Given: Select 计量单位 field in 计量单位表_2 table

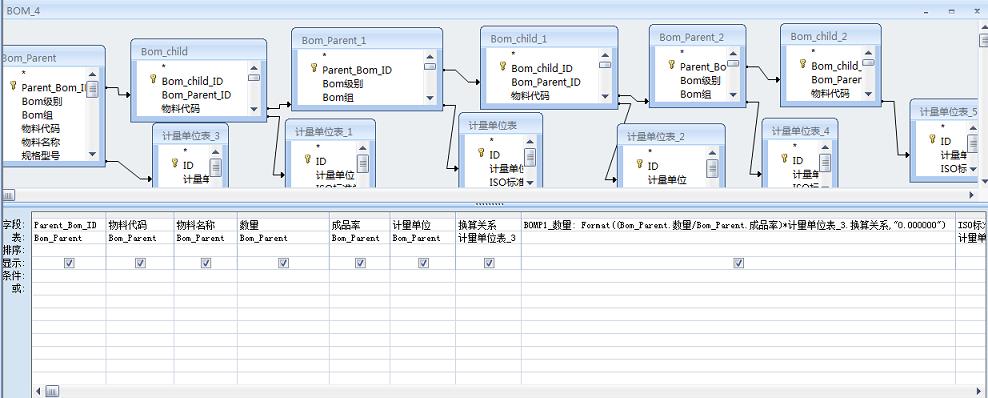Looking at the screenshot, I should click(x=667, y=179).
